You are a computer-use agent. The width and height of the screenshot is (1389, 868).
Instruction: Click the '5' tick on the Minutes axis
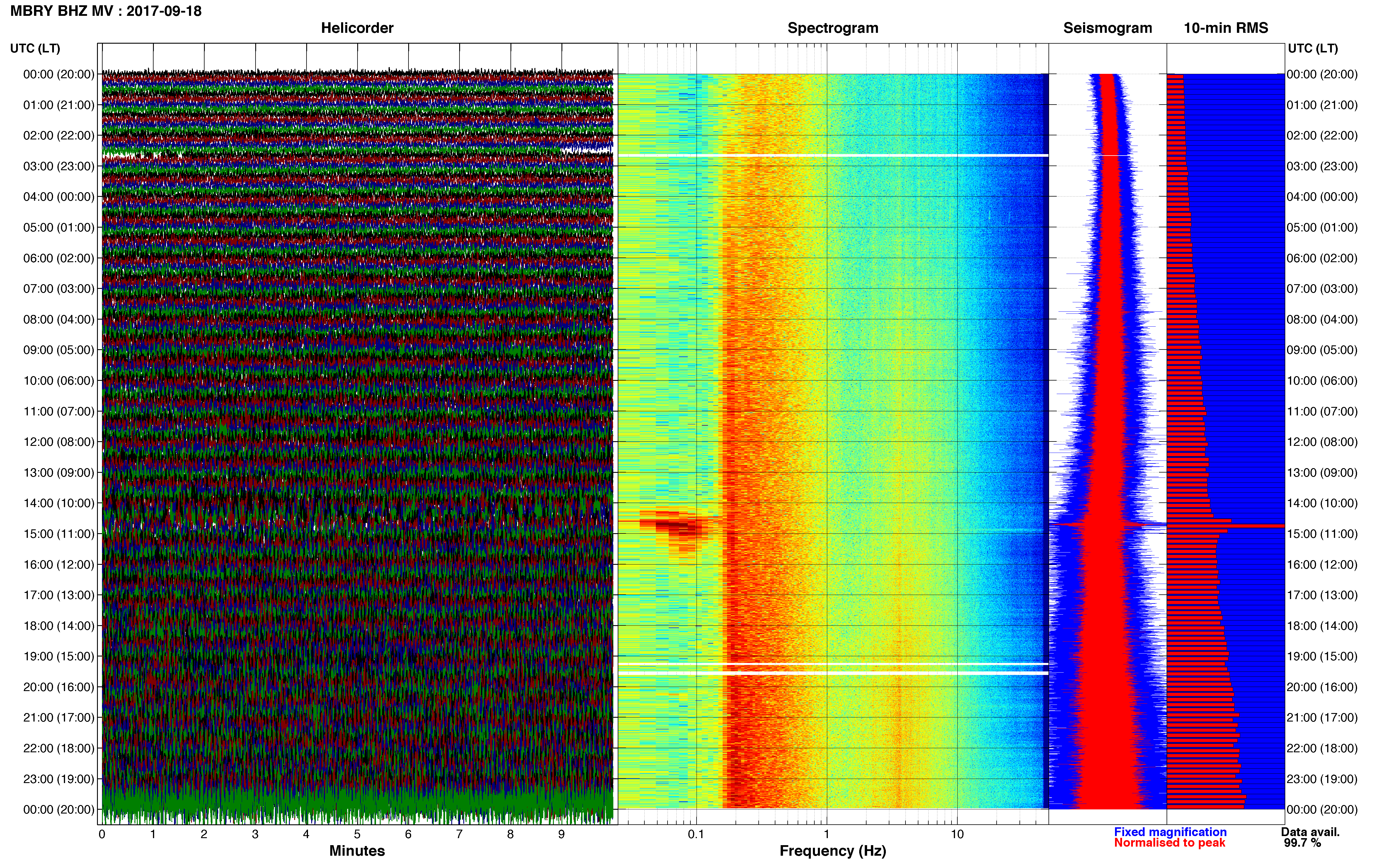(357, 834)
